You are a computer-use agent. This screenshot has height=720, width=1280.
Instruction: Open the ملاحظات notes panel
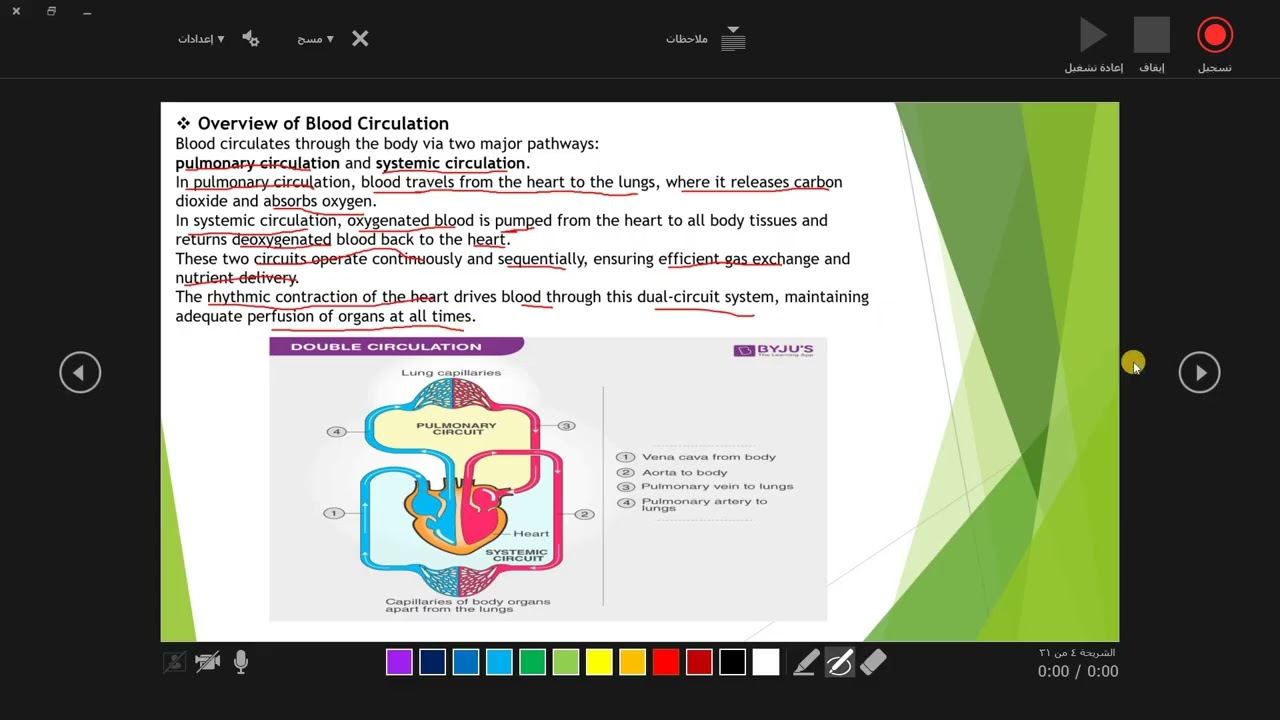[706, 39]
